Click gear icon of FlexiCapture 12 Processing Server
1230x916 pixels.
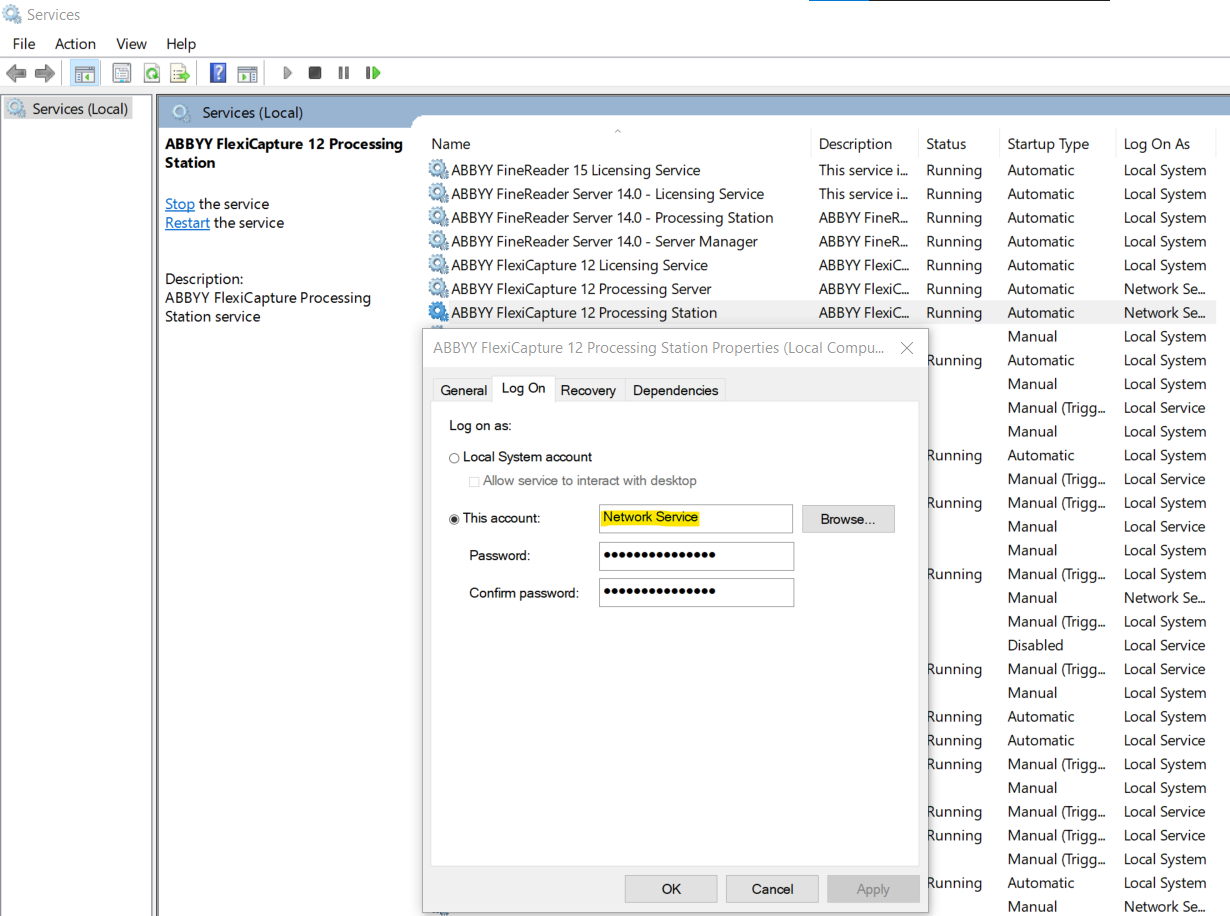click(438, 288)
